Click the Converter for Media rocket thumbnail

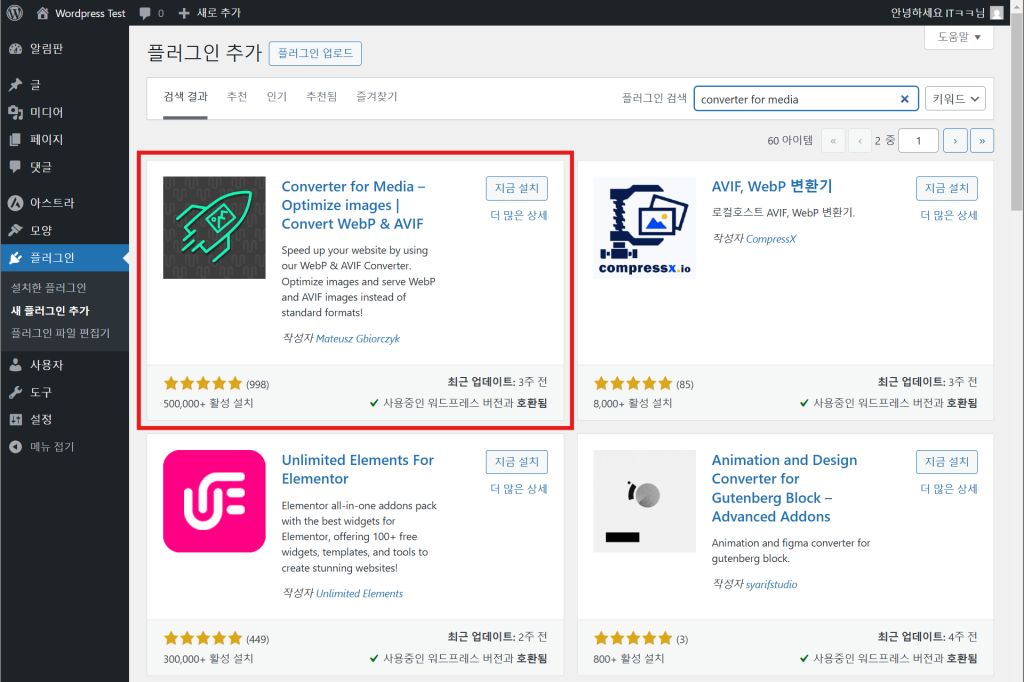click(214, 227)
